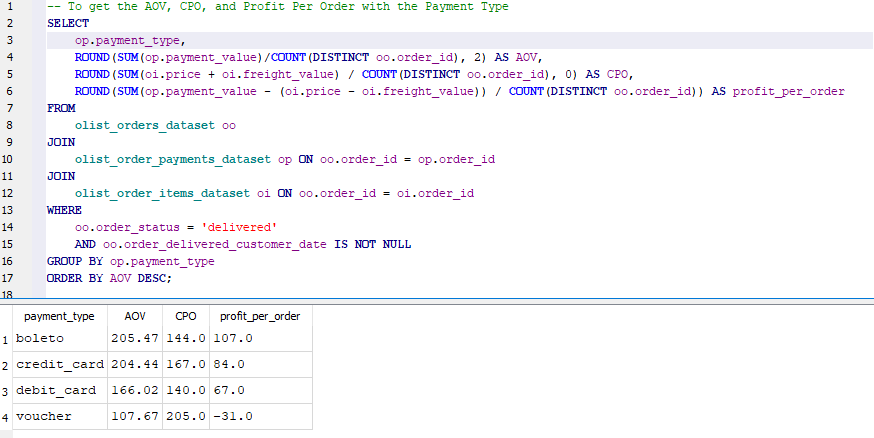Click line number 10 in gutter

[x=7, y=159]
